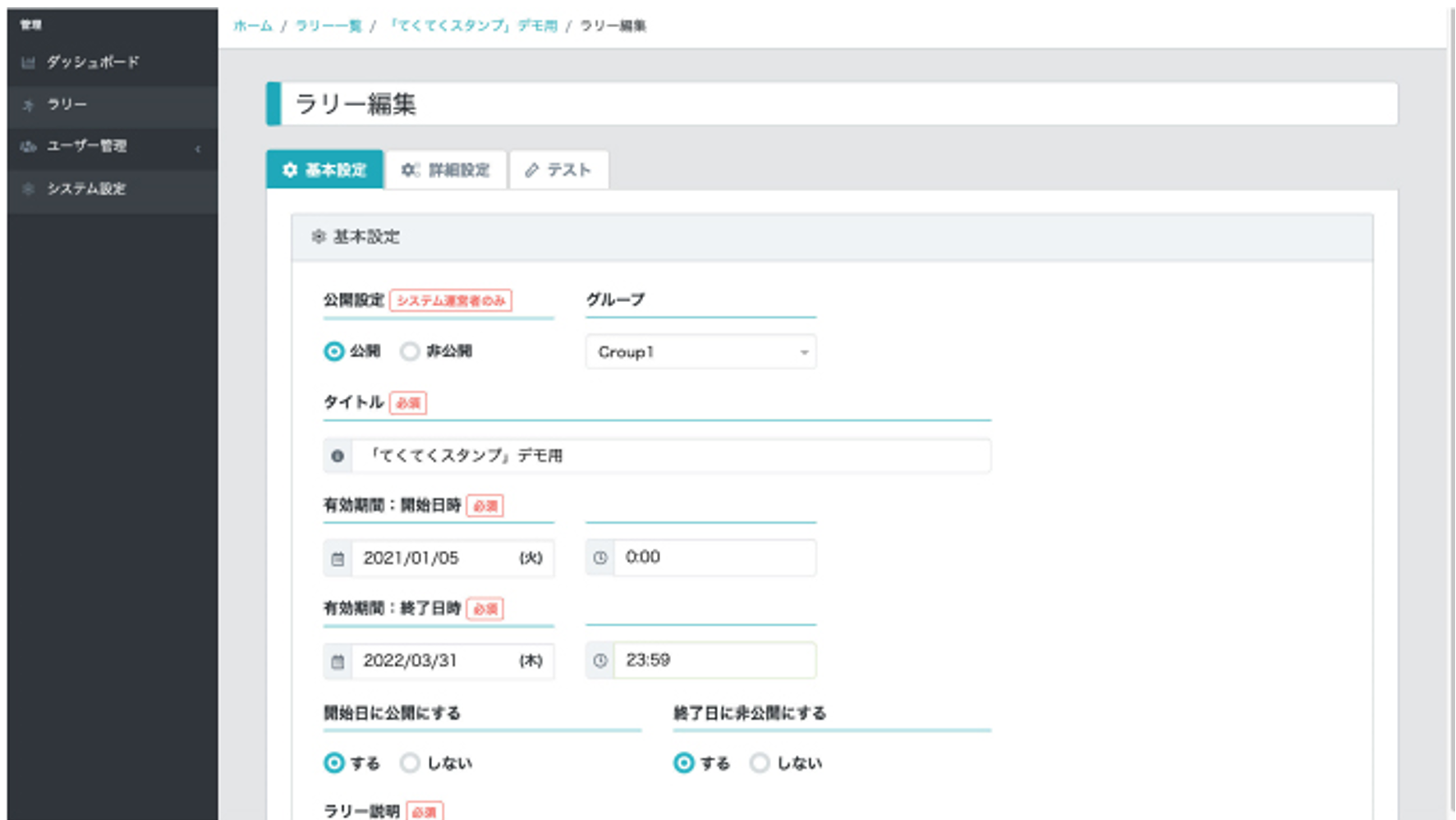Expand the ユーザー管理 sidebar submenu chevron
1456x820 pixels.
coord(198,149)
